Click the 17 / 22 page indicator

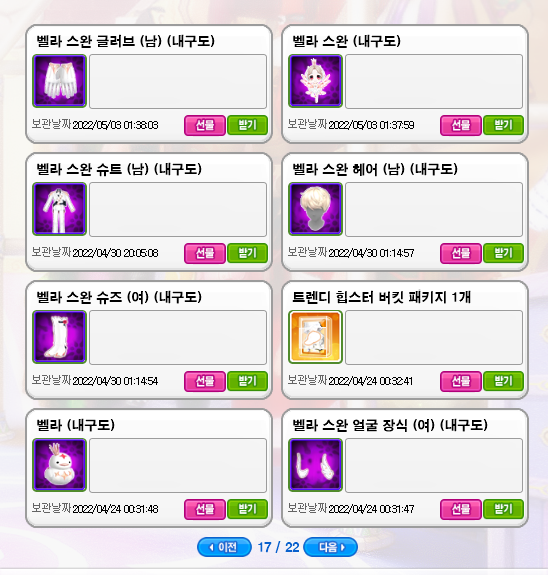coord(278,547)
